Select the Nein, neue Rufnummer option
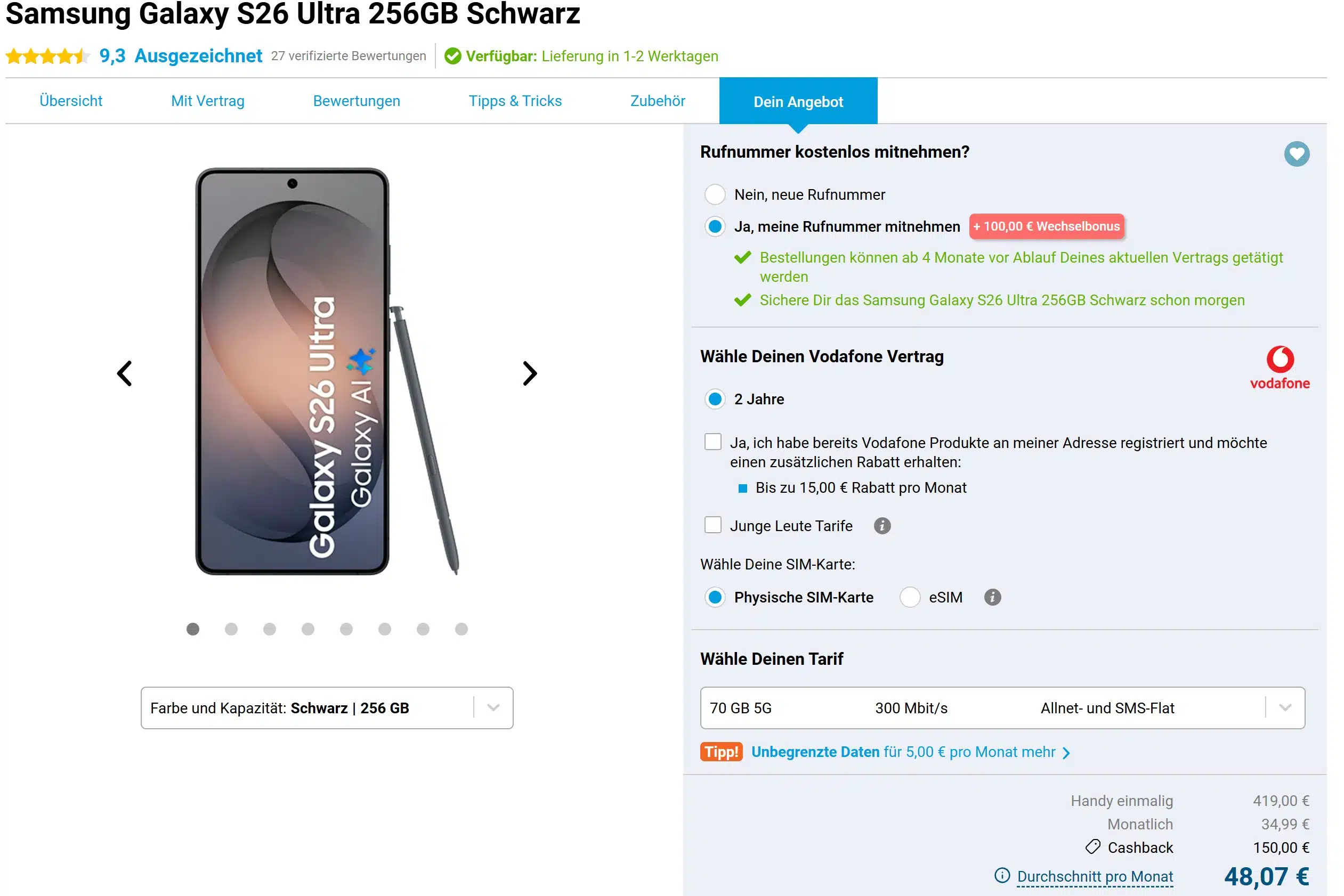The height and width of the screenshot is (896, 1344). (x=714, y=194)
